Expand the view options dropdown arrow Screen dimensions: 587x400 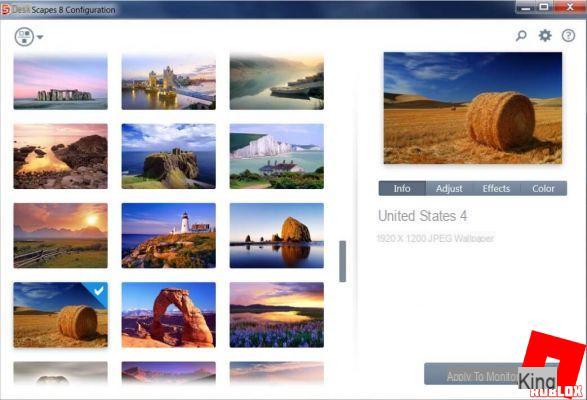point(40,37)
